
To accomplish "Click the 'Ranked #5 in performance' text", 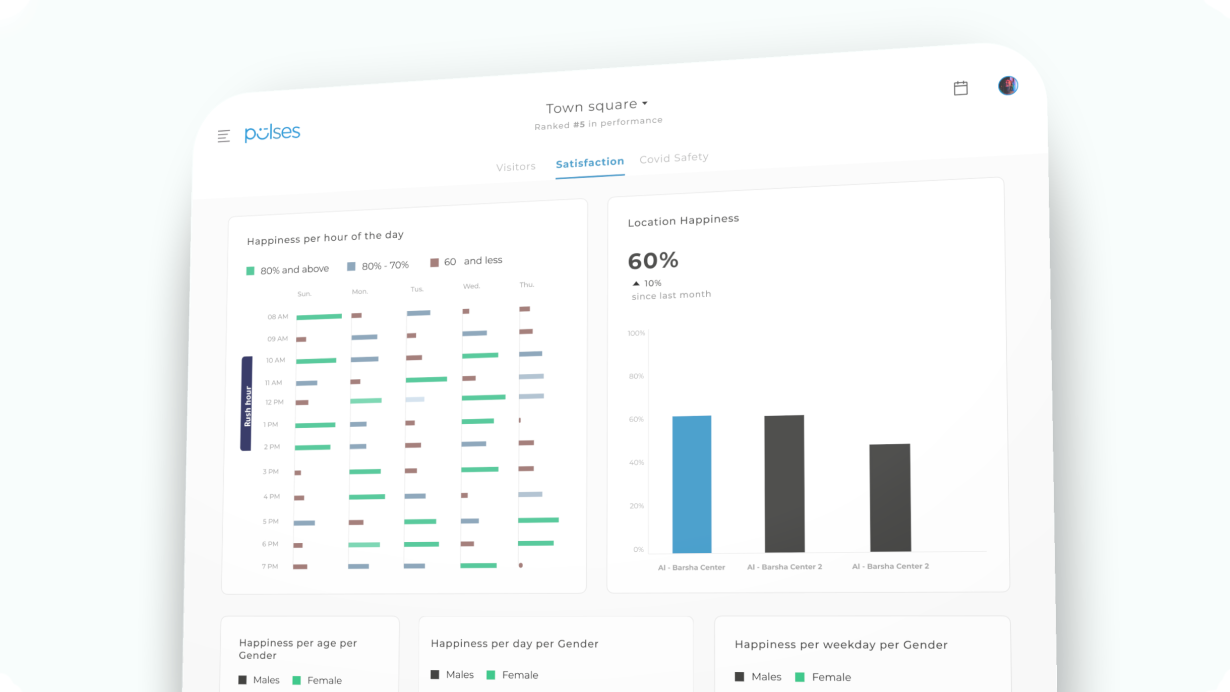I will pyautogui.click(x=598, y=124).
